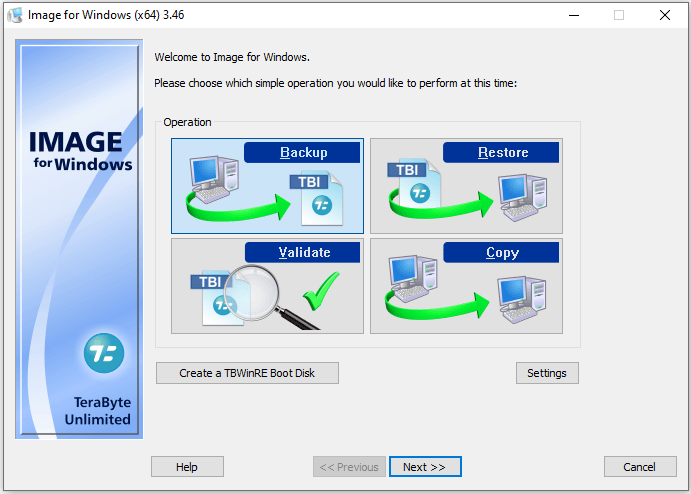Choose the Copy operation tile
691x494 pixels.
(x=466, y=286)
